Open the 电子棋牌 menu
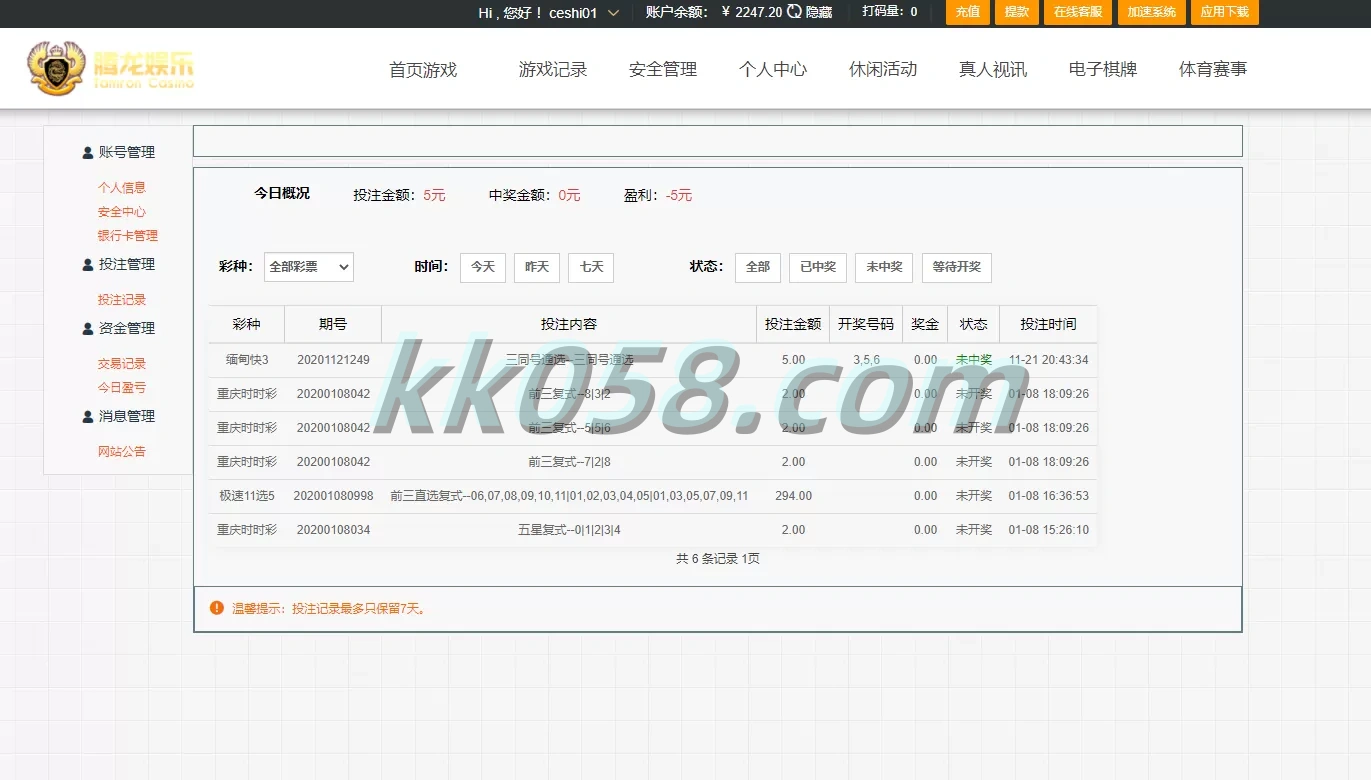The height and width of the screenshot is (780, 1371). (x=1103, y=70)
